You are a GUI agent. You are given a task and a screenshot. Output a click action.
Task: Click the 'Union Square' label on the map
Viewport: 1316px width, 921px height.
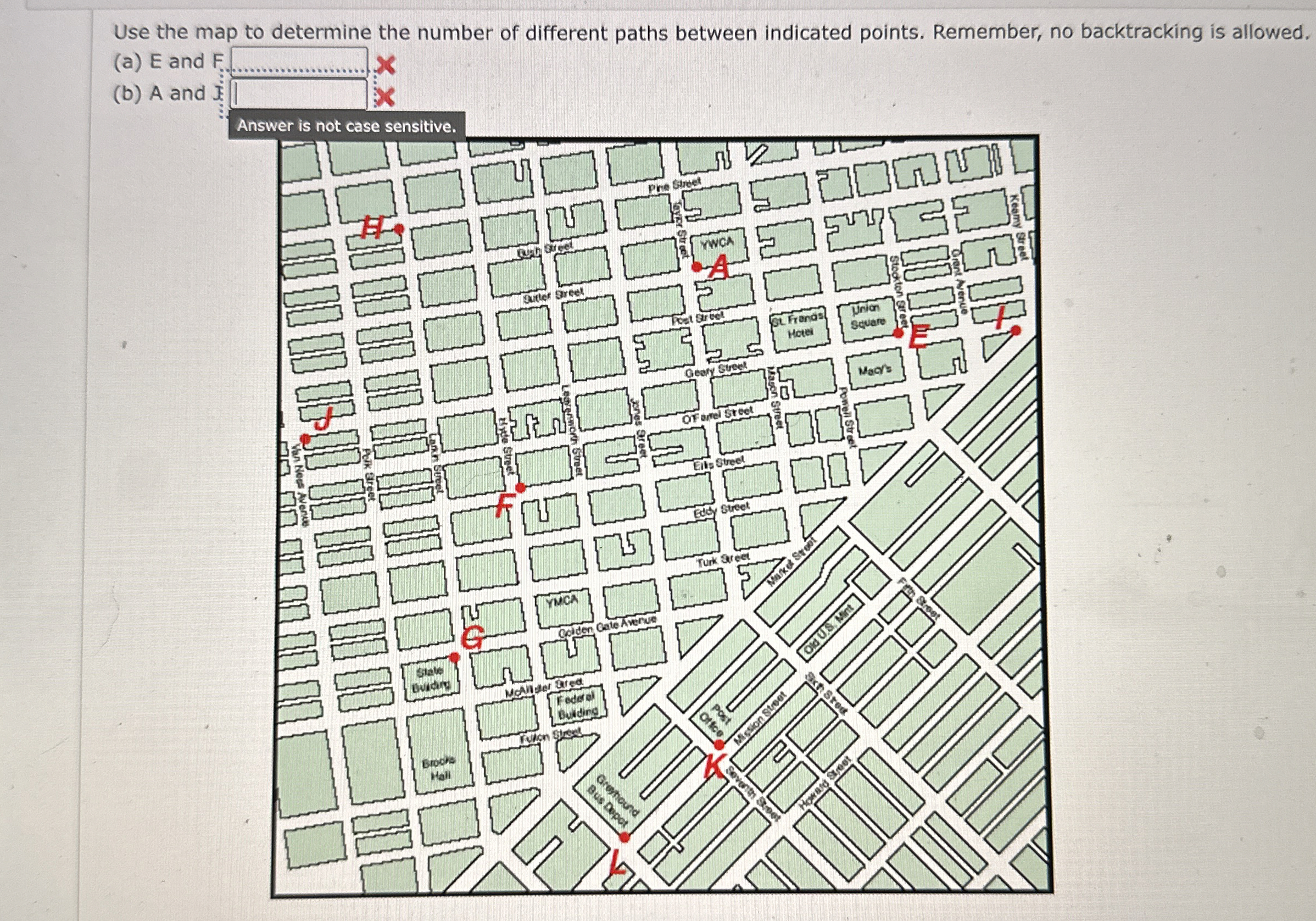point(868,316)
